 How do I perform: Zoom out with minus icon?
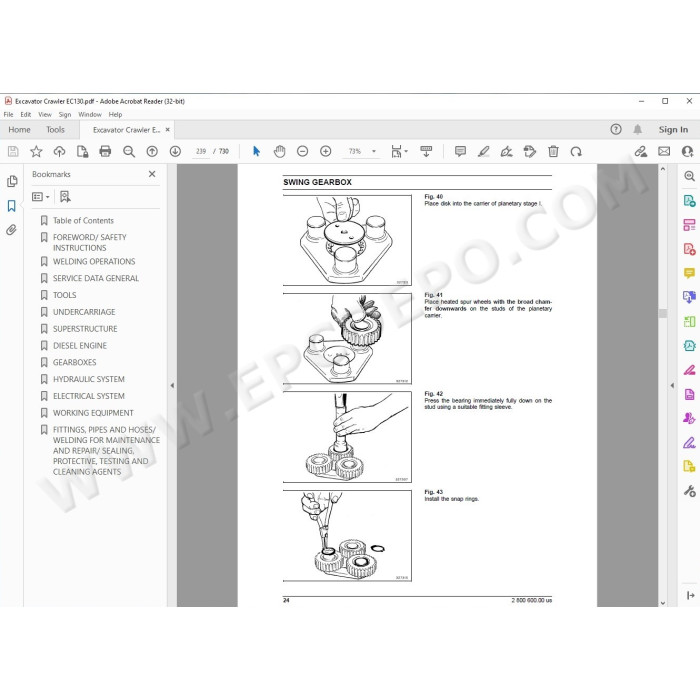pyautogui.click(x=303, y=152)
